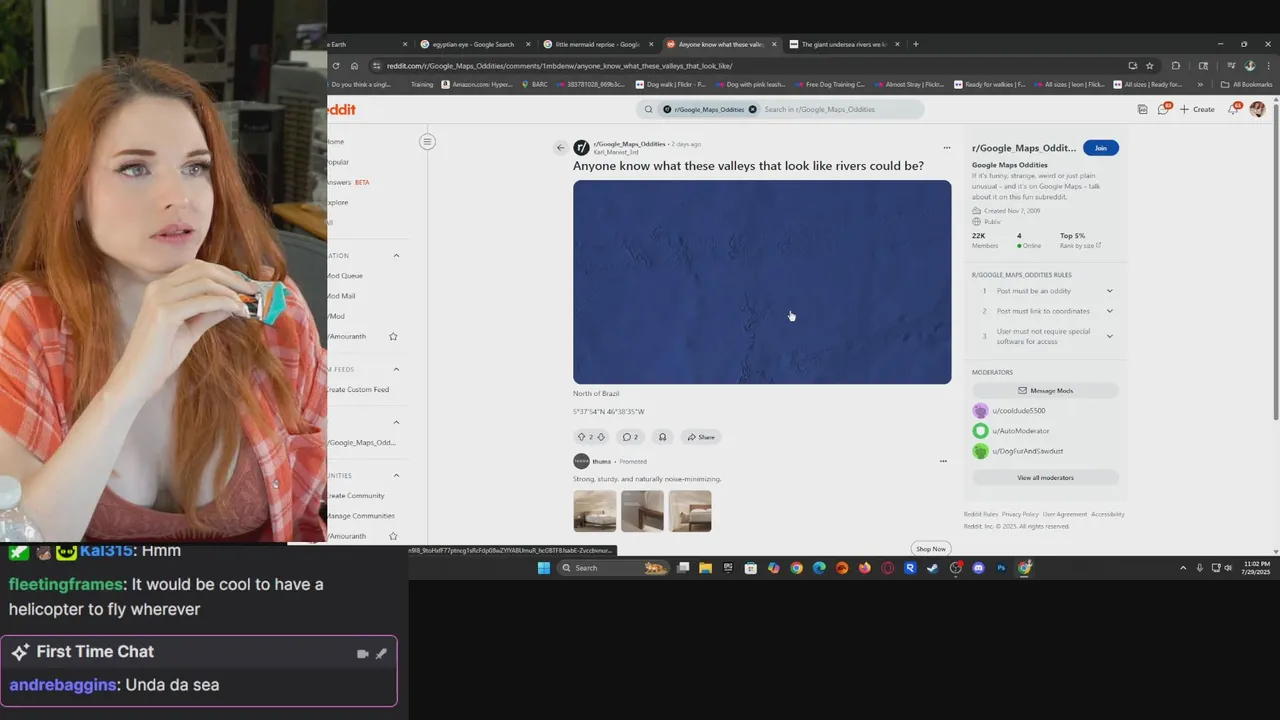Downvote the valleys post
The width and height of the screenshot is (1280, 720).
(x=601, y=437)
